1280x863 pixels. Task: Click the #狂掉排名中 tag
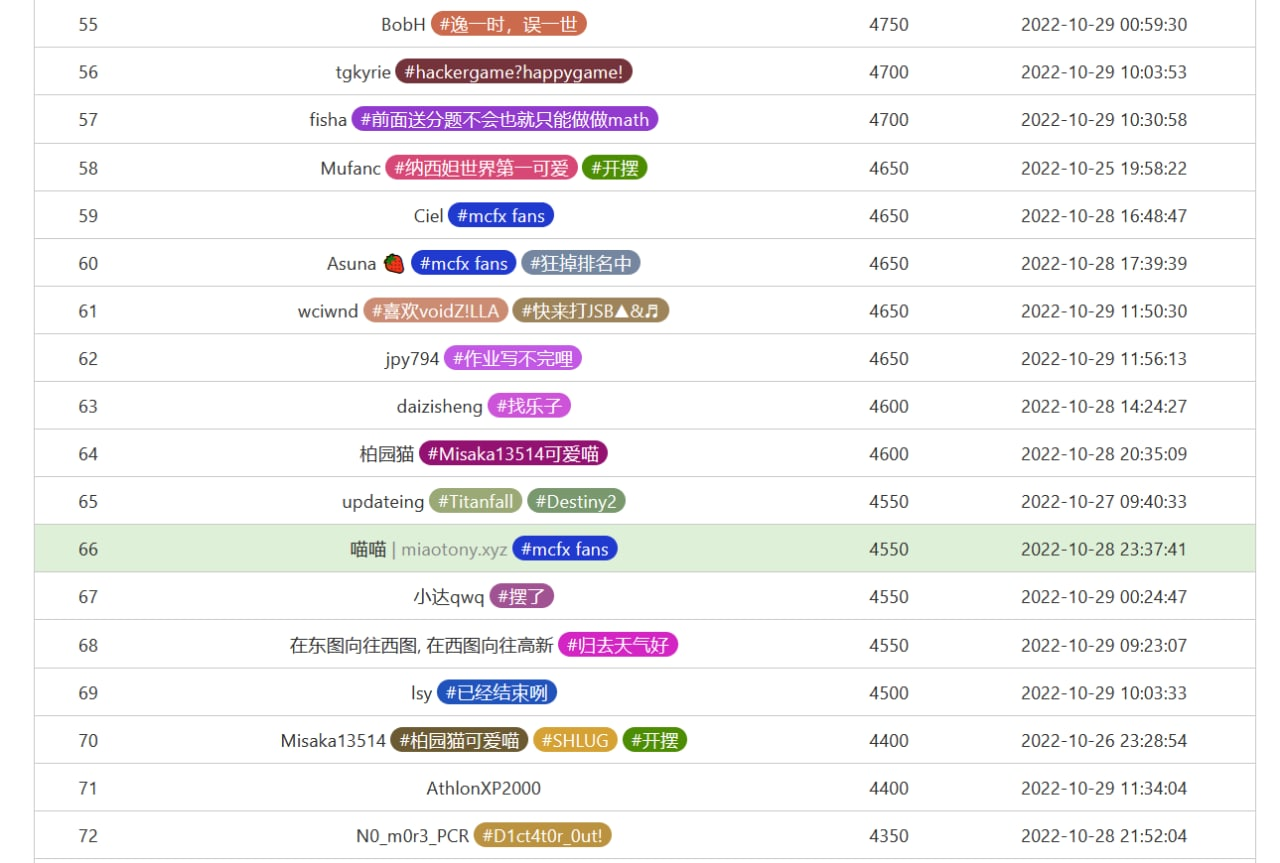[581, 264]
